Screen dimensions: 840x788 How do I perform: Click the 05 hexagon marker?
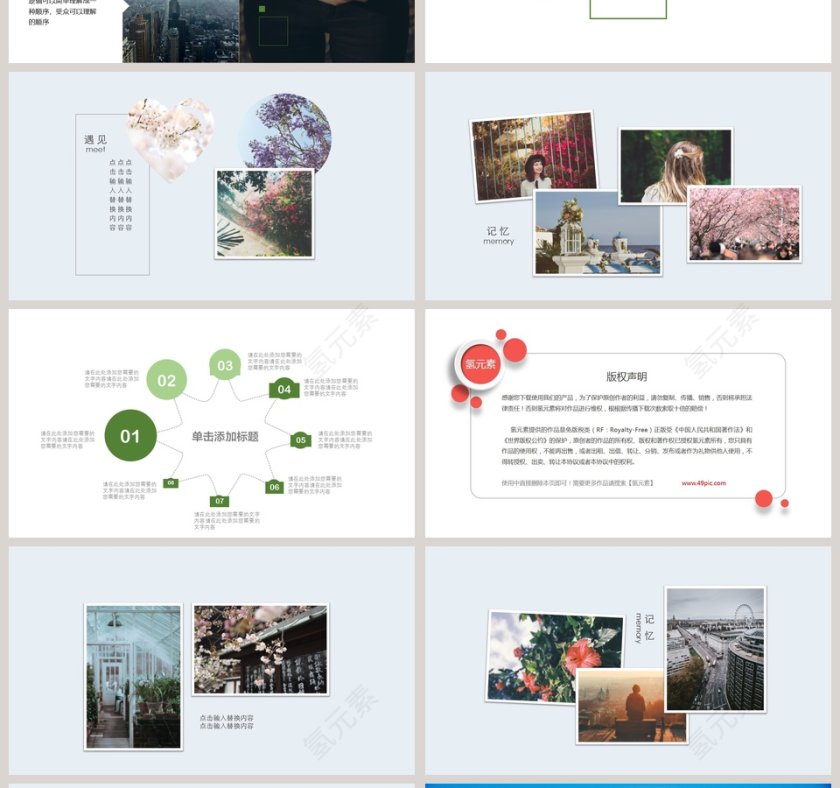[x=300, y=440]
